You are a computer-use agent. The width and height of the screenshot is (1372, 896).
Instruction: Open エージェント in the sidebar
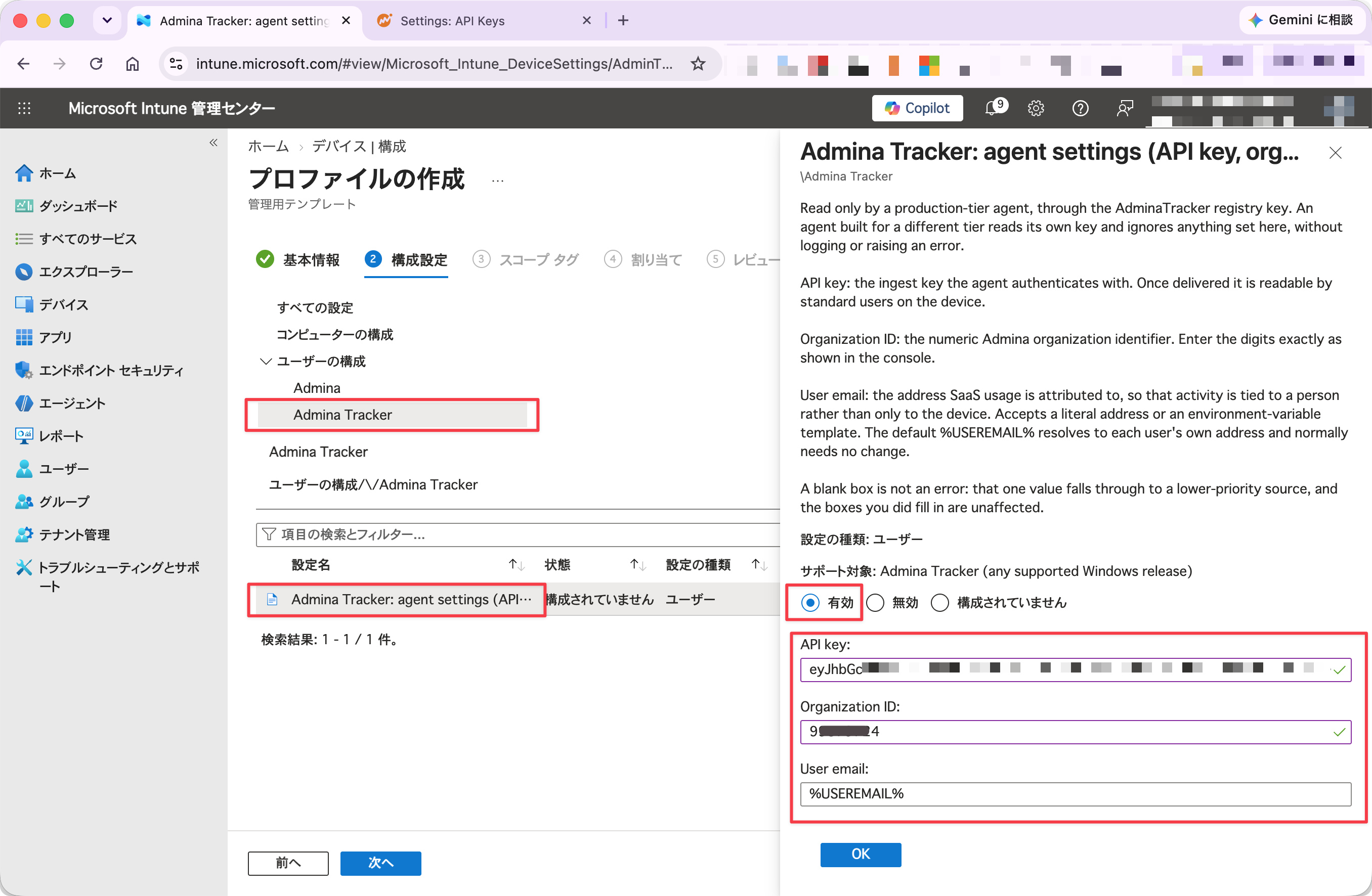pos(60,404)
